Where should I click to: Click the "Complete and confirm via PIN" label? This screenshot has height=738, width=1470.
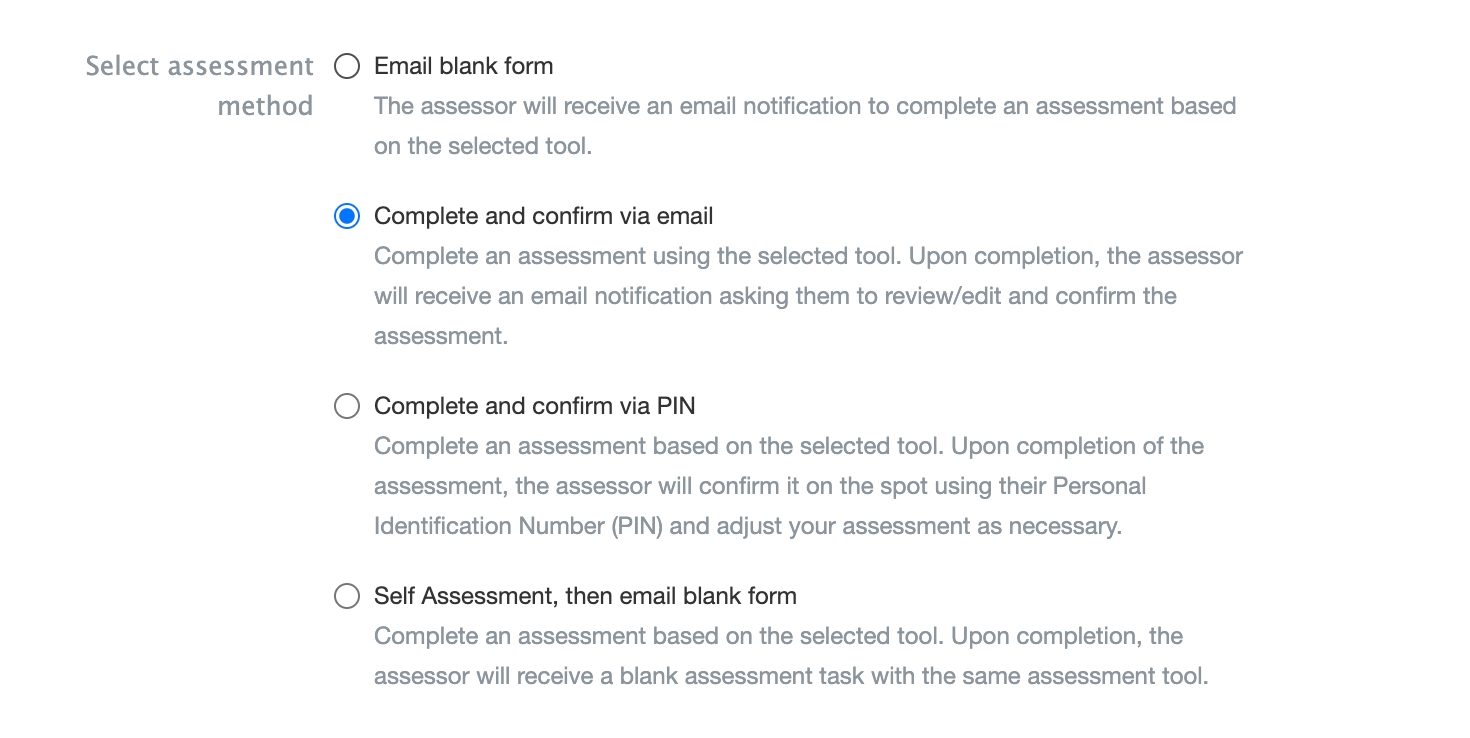(x=534, y=406)
